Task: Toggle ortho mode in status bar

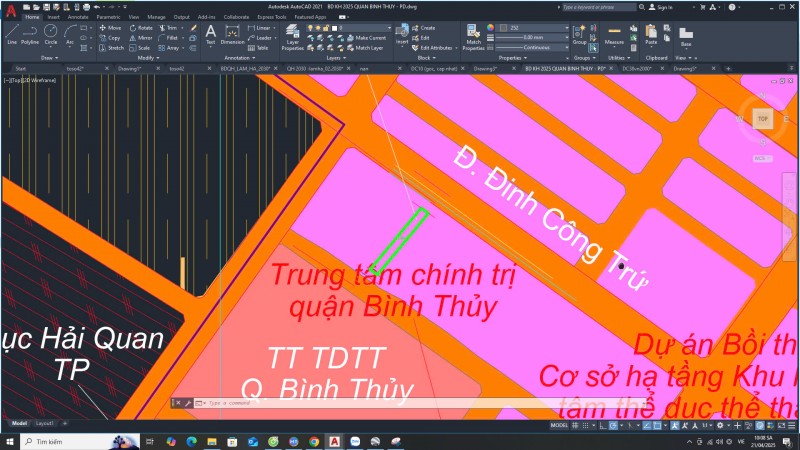Action: pos(603,426)
